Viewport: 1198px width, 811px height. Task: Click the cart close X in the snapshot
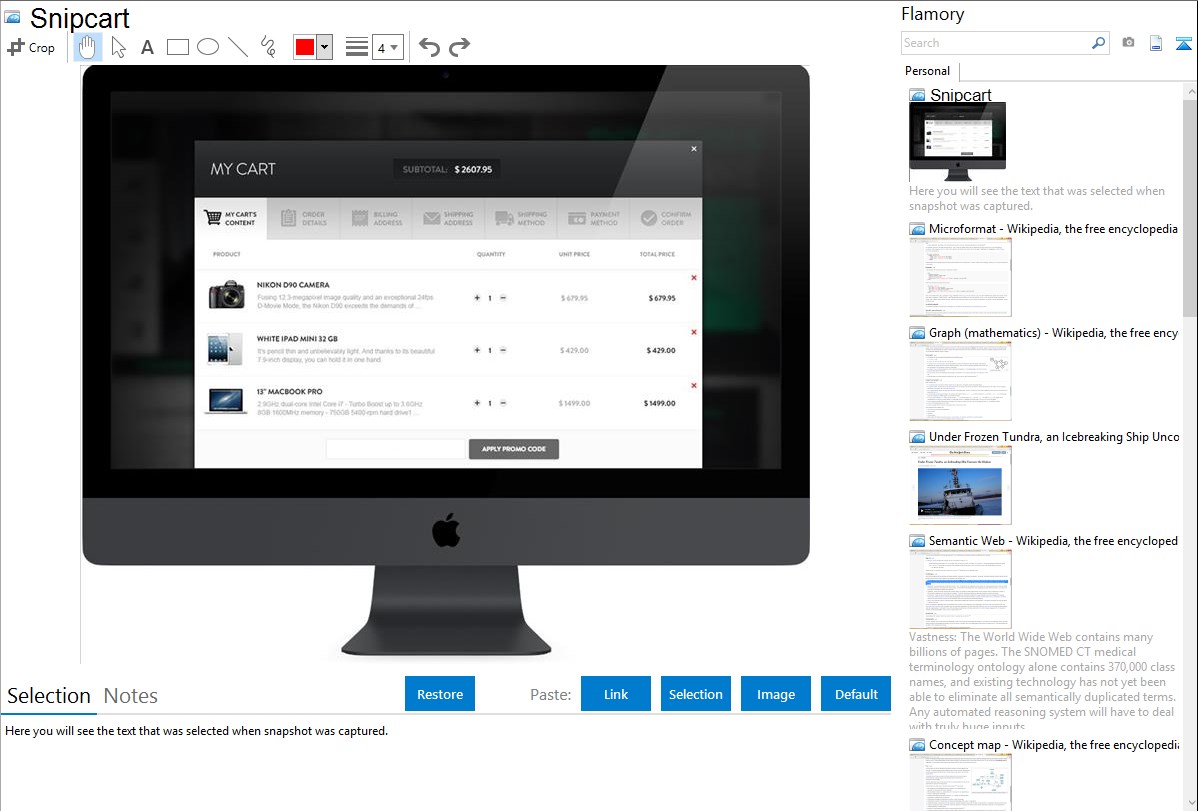coord(694,149)
